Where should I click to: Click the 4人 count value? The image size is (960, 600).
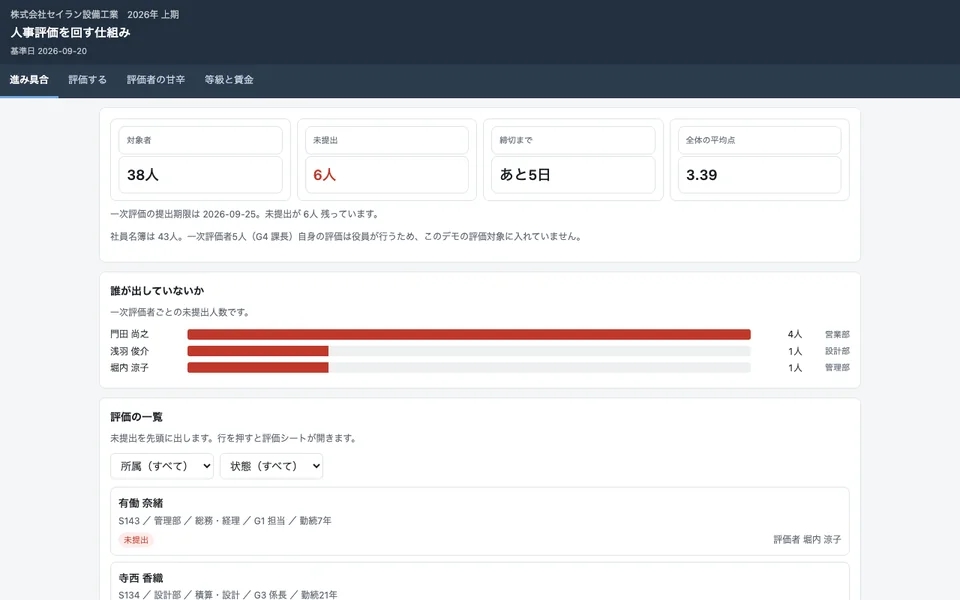pos(795,334)
